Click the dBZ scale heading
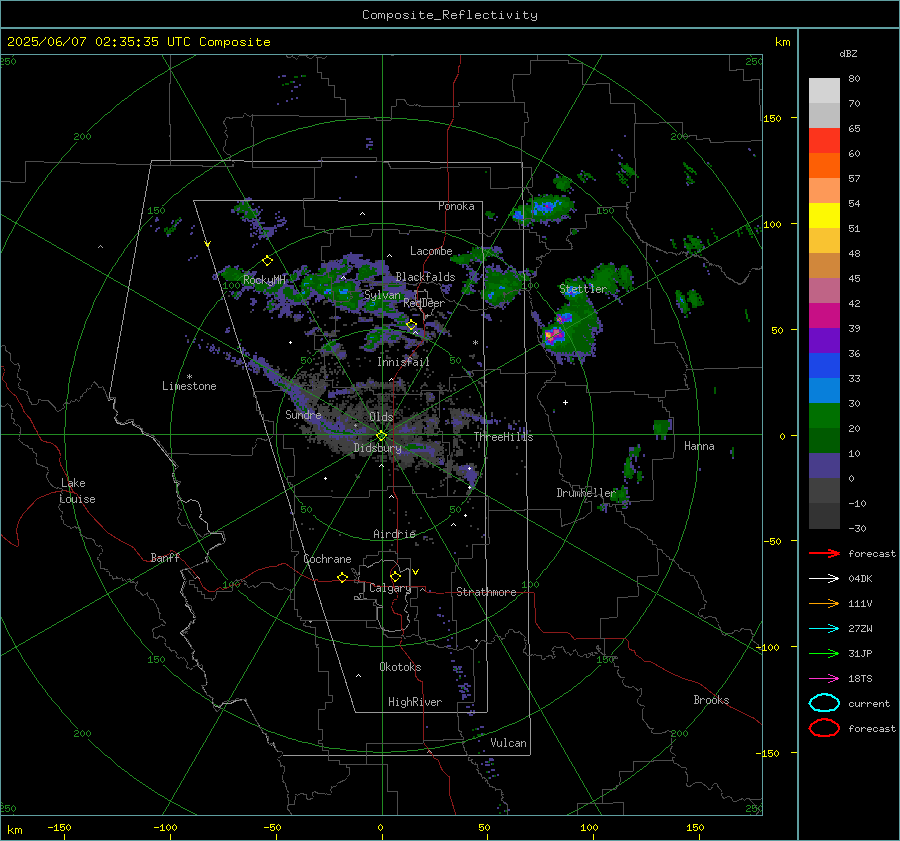The width and height of the screenshot is (900, 841). [x=848, y=54]
